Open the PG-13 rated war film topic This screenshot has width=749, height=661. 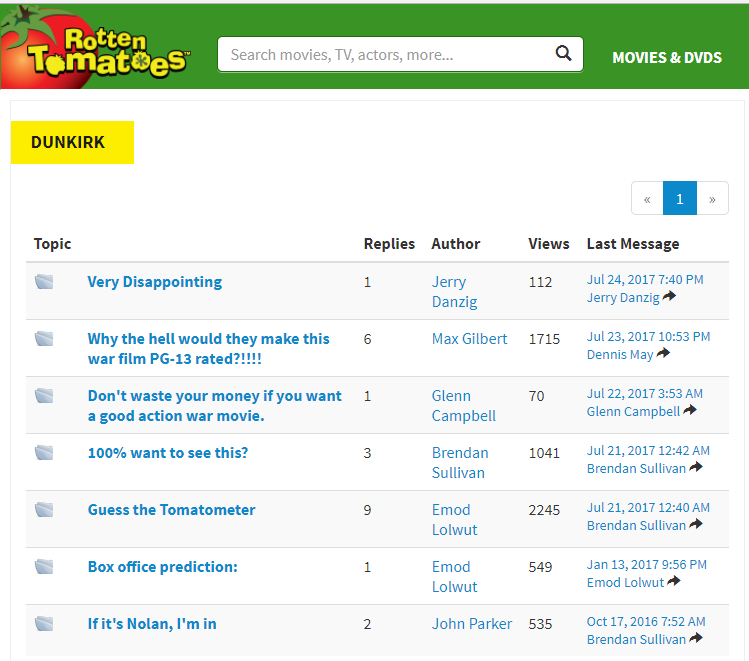point(209,349)
